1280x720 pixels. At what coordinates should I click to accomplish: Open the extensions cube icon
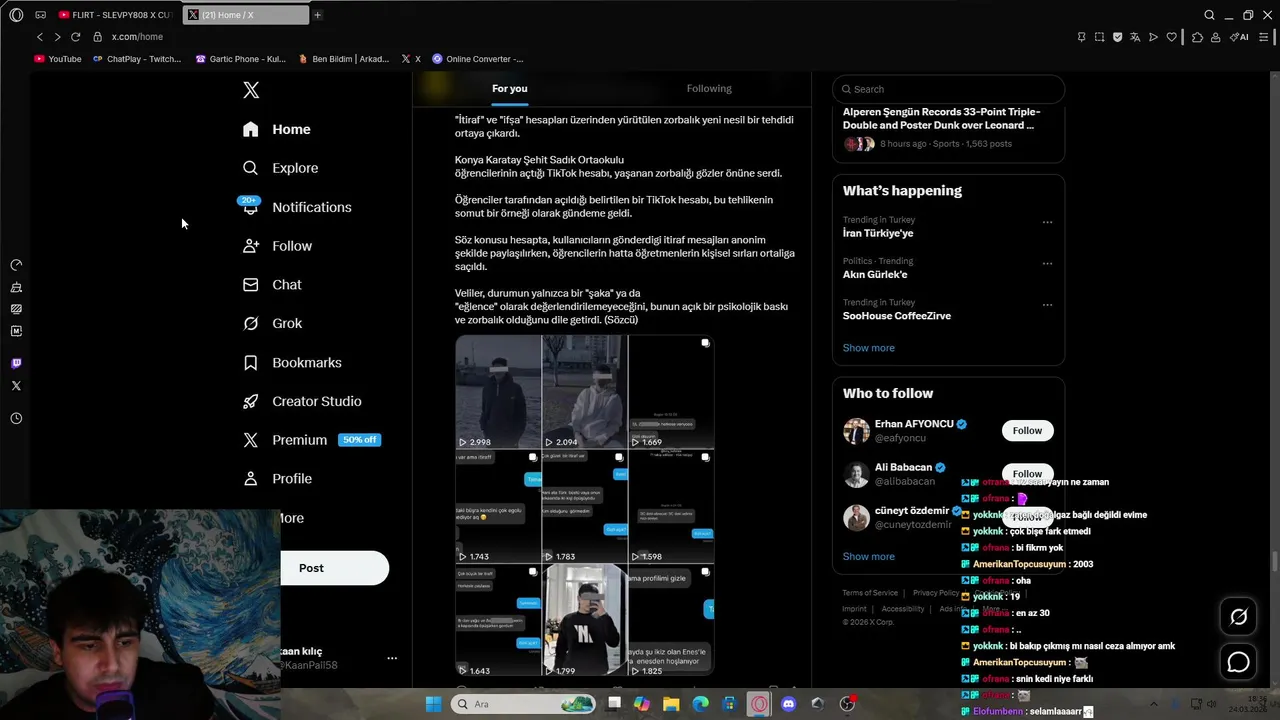pos(1197,37)
